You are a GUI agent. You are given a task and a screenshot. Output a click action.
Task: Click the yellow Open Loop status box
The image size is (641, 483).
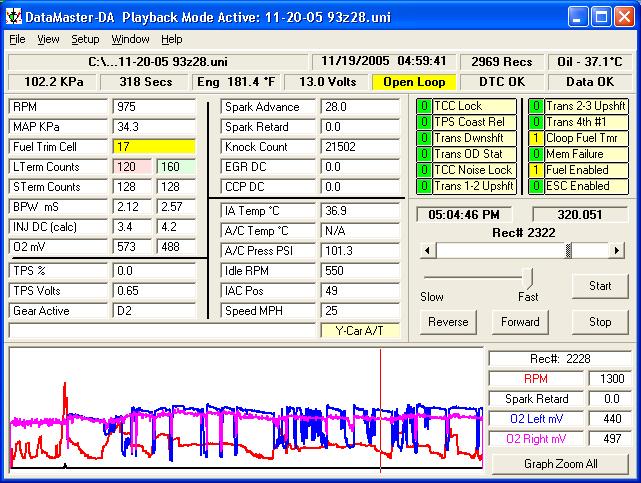point(413,82)
